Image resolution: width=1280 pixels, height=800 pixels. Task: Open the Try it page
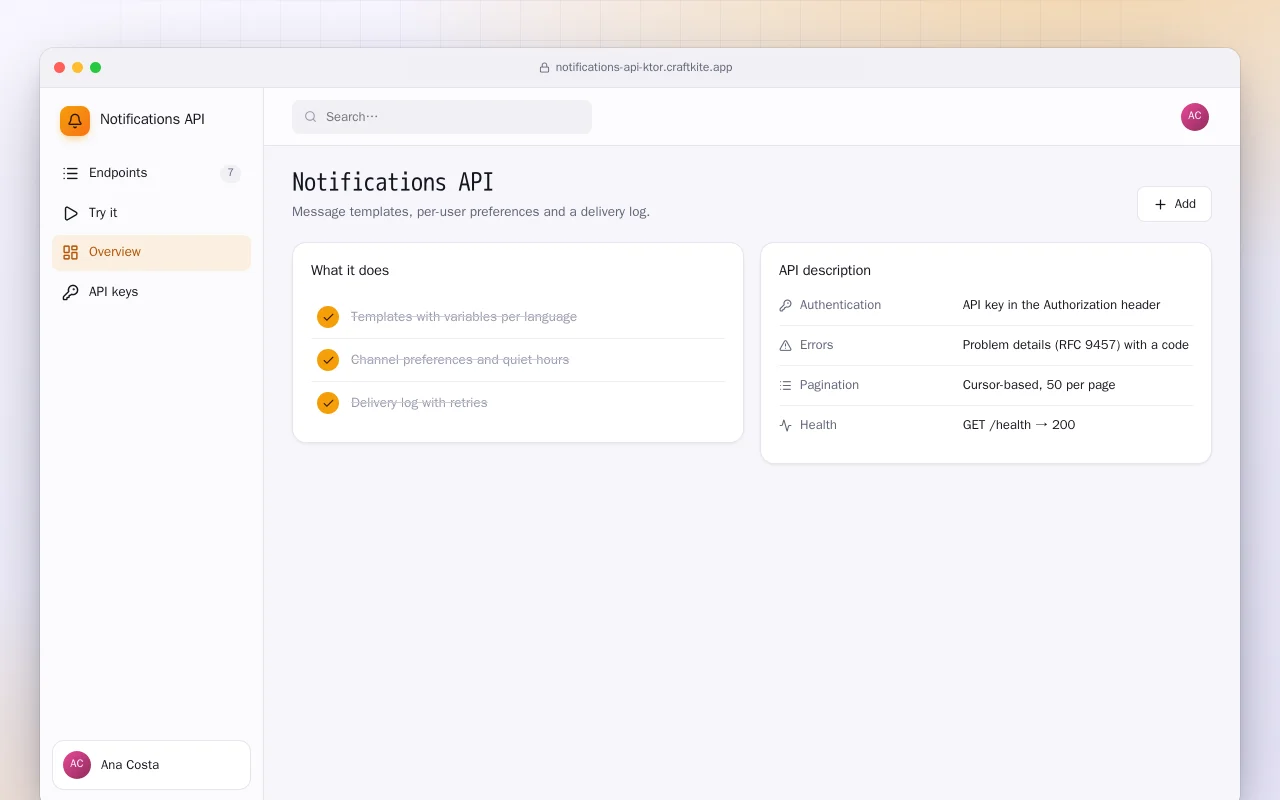(151, 213)
